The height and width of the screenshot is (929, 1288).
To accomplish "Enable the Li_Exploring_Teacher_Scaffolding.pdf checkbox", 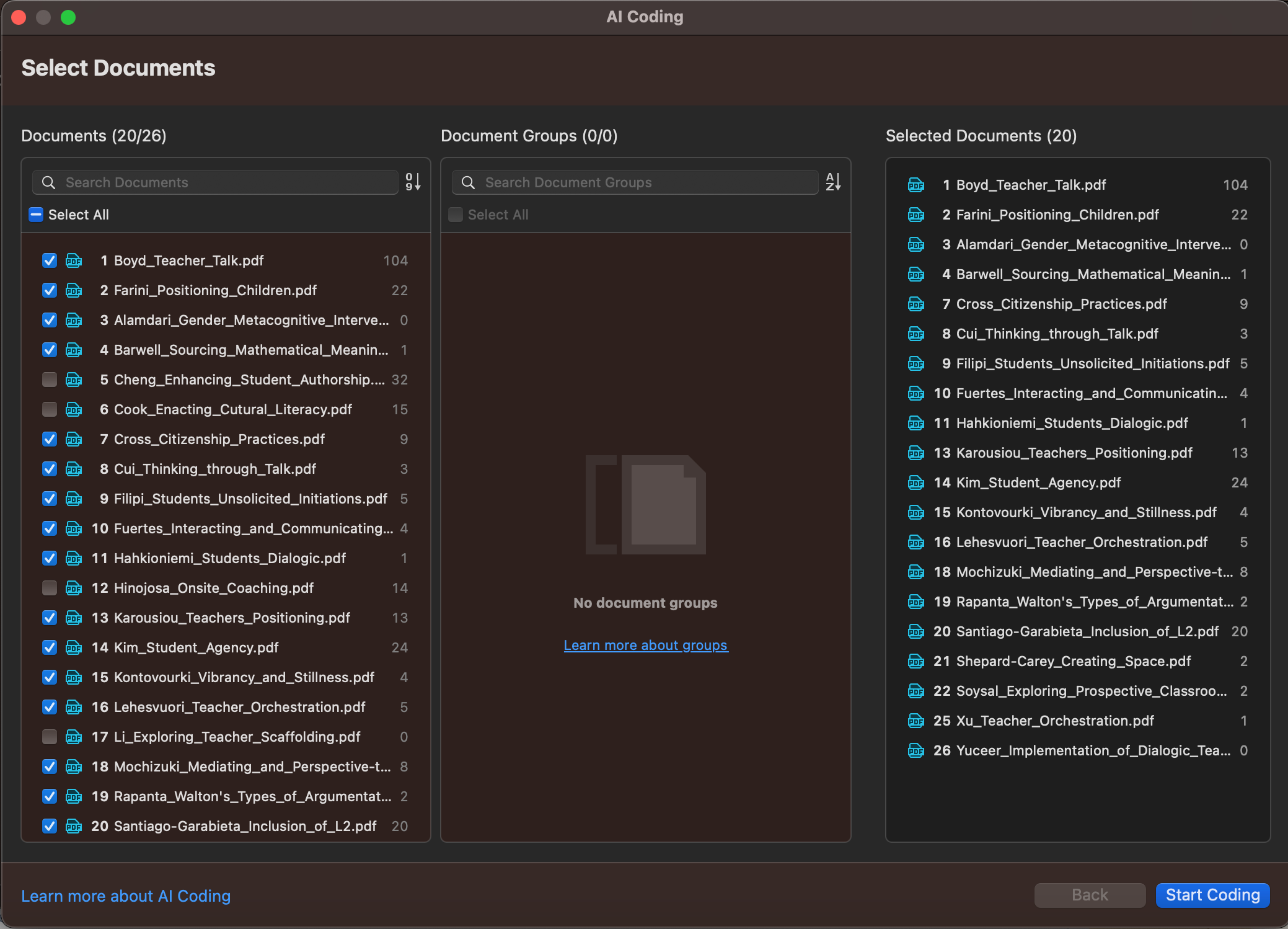I will tap(50, 737).
